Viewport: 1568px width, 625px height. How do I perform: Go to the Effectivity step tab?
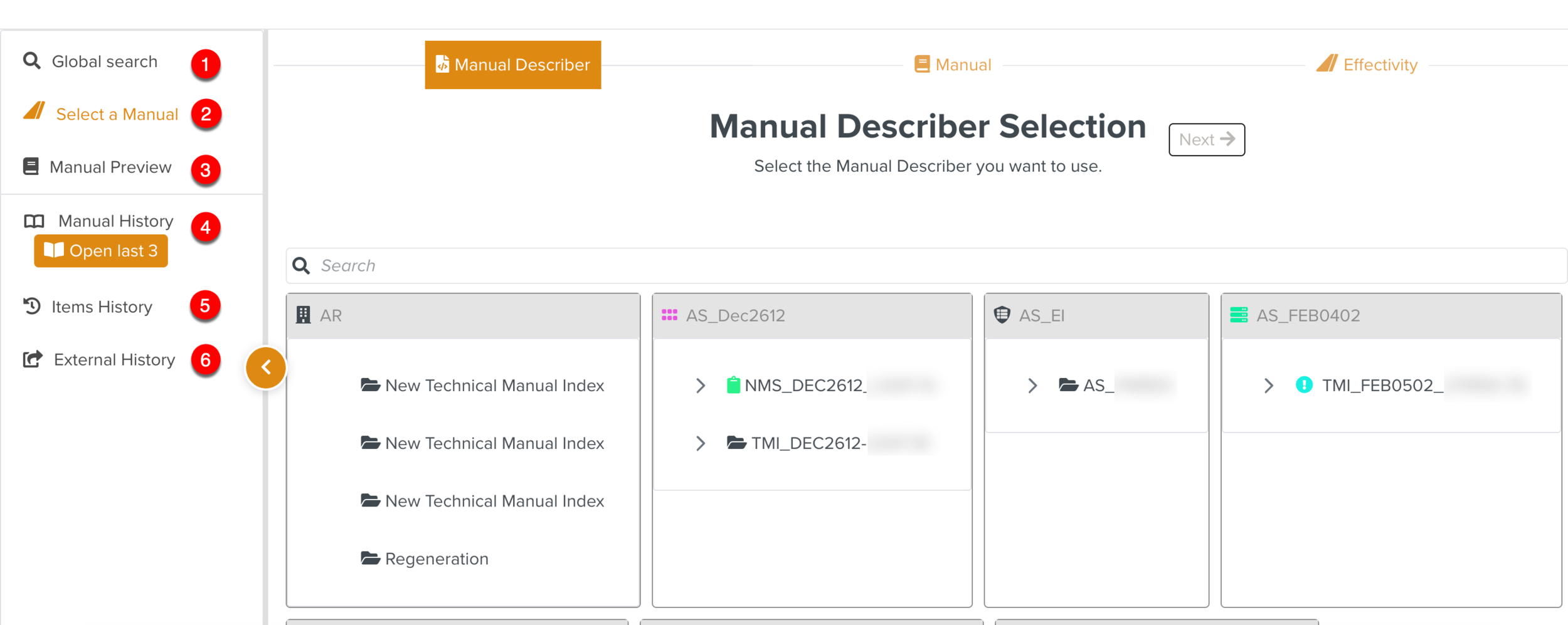(x=1367, y=65)
